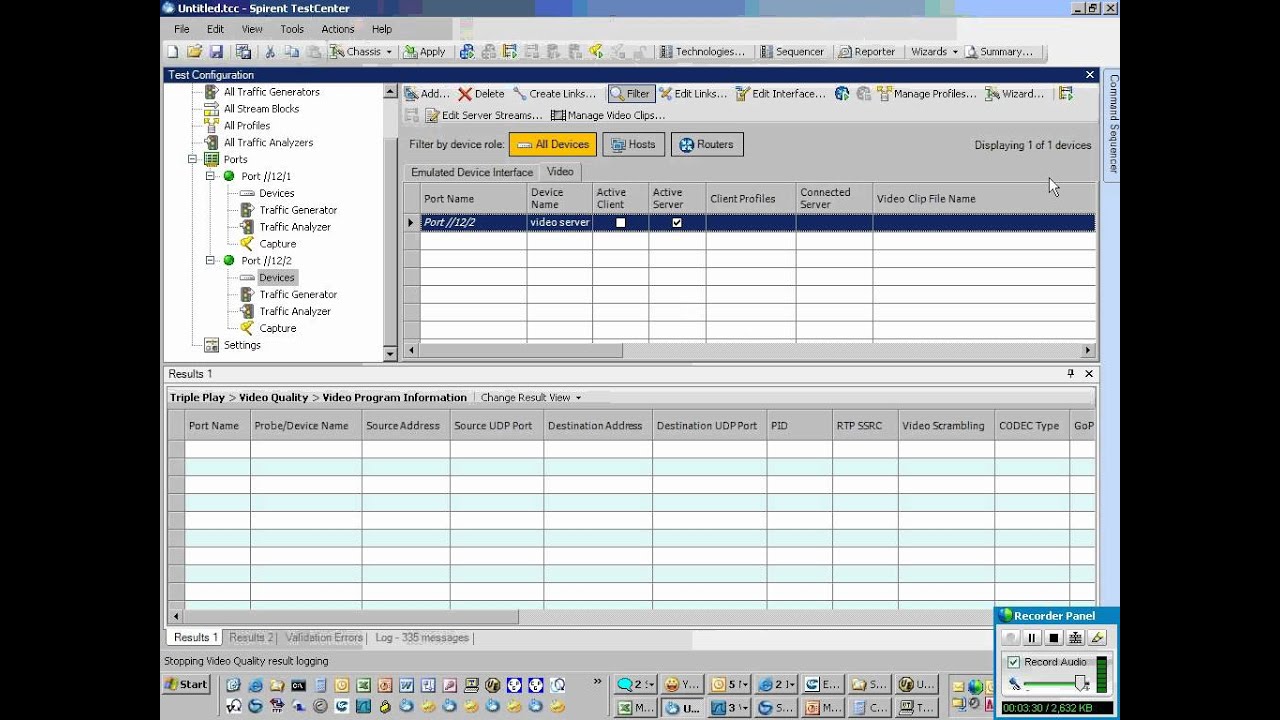1280x720 pixels.
Task: Switch to Emulated Device Interface tab
Action: pos(472,172)
